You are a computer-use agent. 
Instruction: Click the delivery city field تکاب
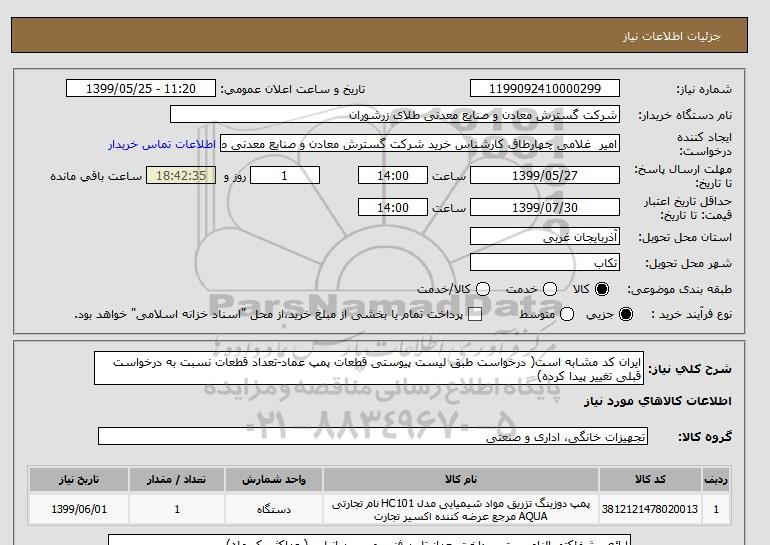(x=545, y=263)
